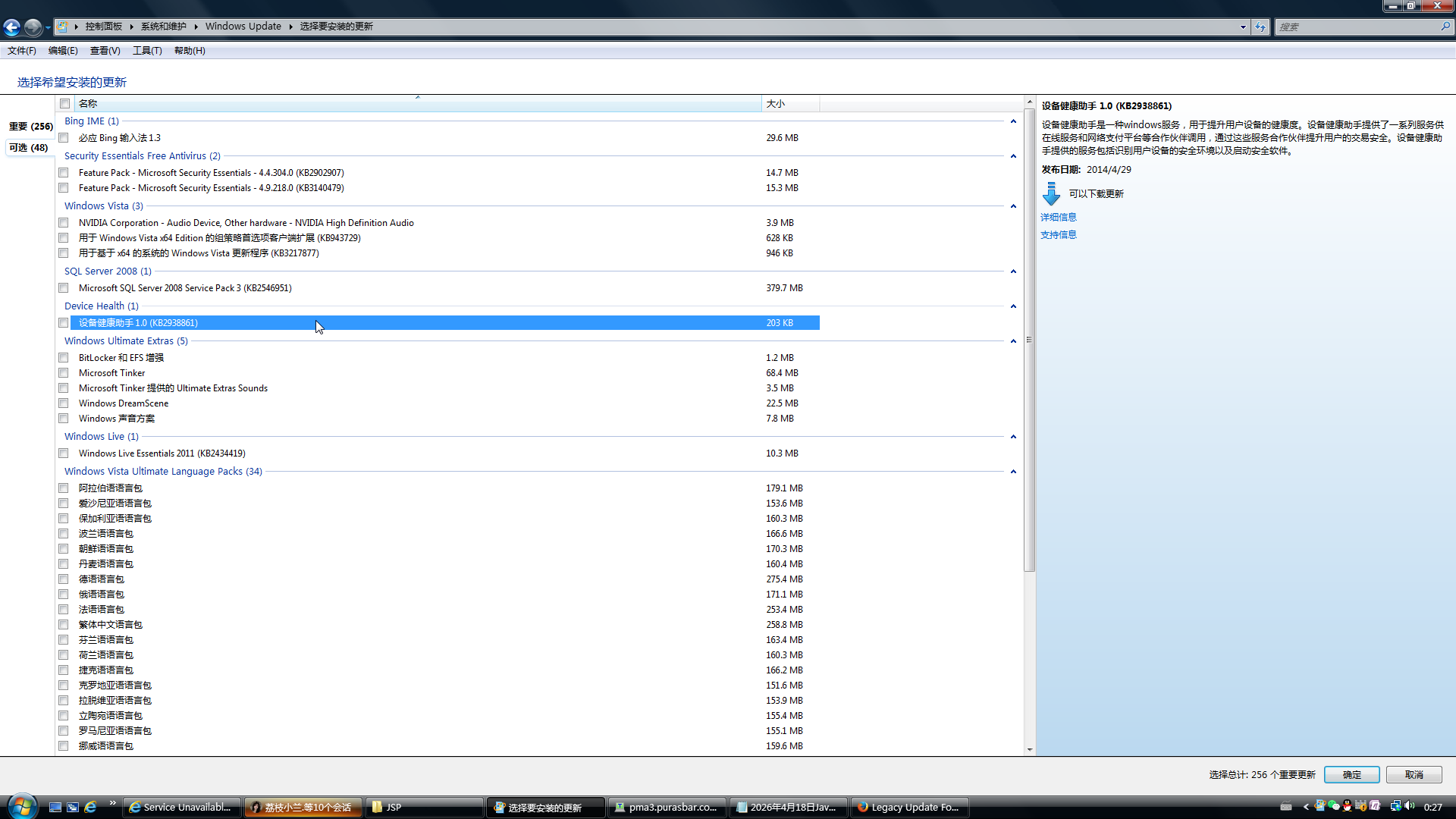The image size is (1456, 819).
Task: Click the volume speaker tray icon
Action: point(1410,806)
